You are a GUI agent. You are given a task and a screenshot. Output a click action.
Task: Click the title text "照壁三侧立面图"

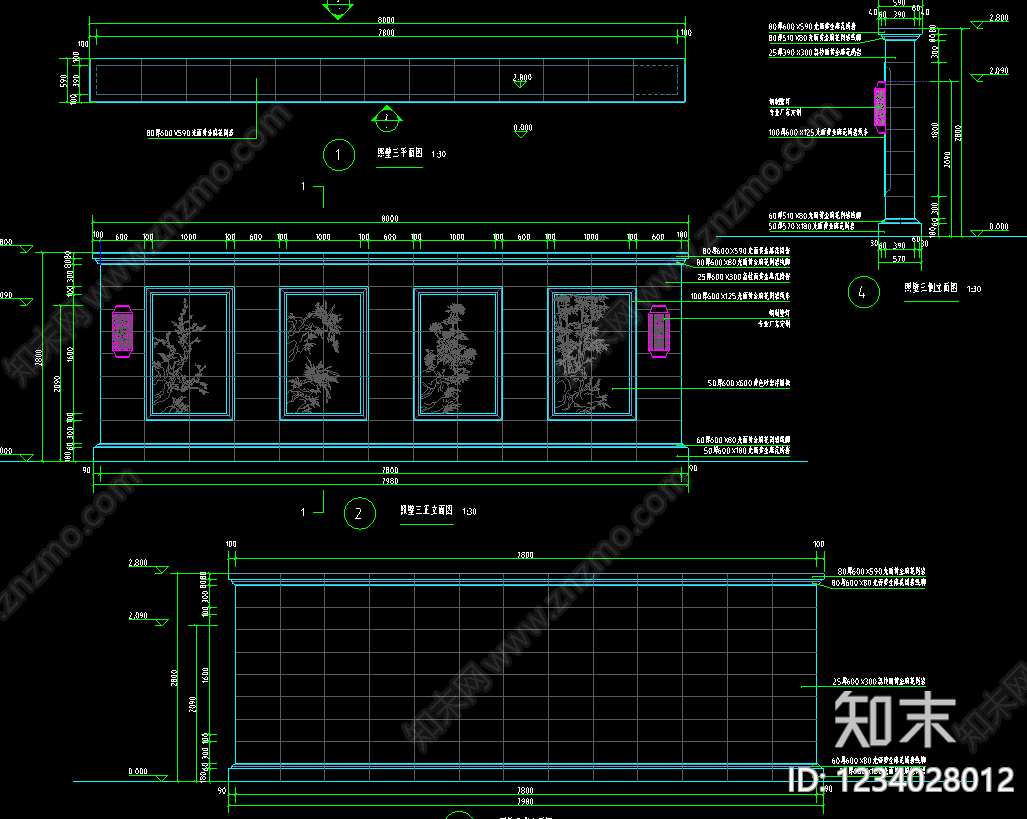(931, 288)
